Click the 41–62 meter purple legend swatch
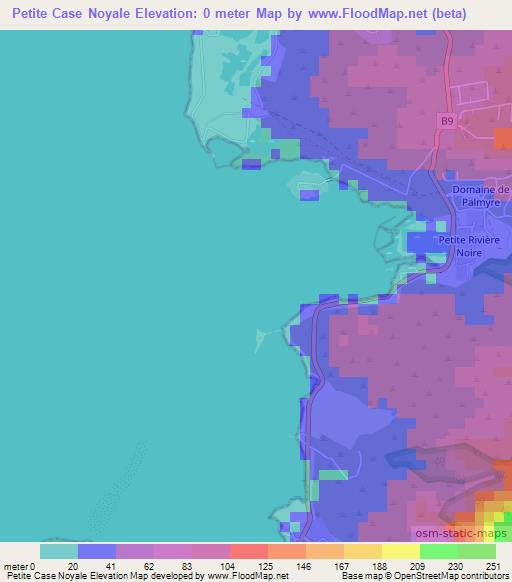The image size is (512, 582). click(135, 551)
